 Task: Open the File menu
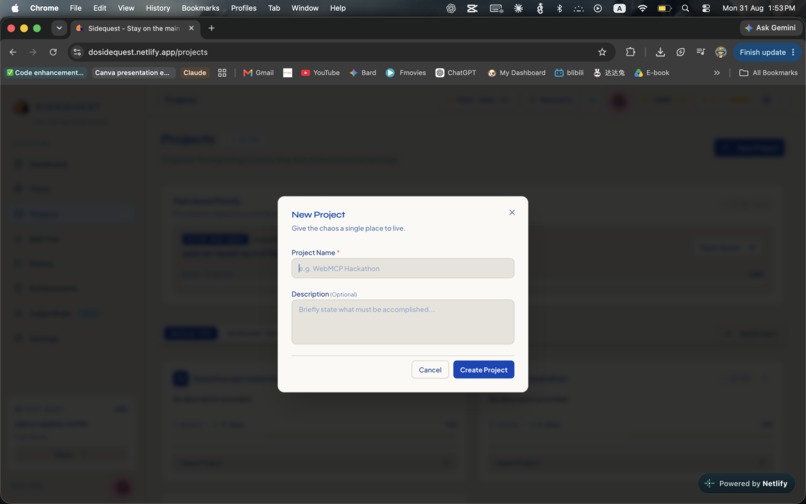[76, 8]
